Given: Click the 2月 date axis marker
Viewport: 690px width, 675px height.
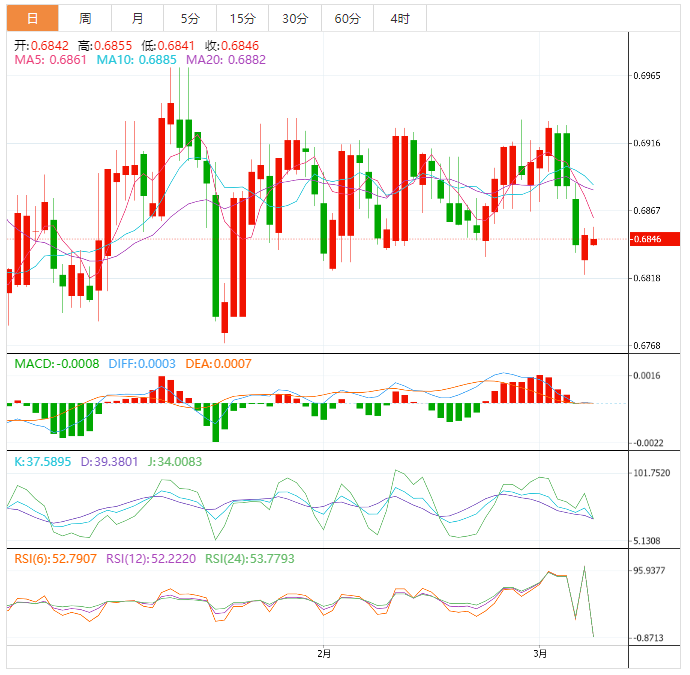Looking at the screenshot, I should pyautogui.click(x=324, y=654).
